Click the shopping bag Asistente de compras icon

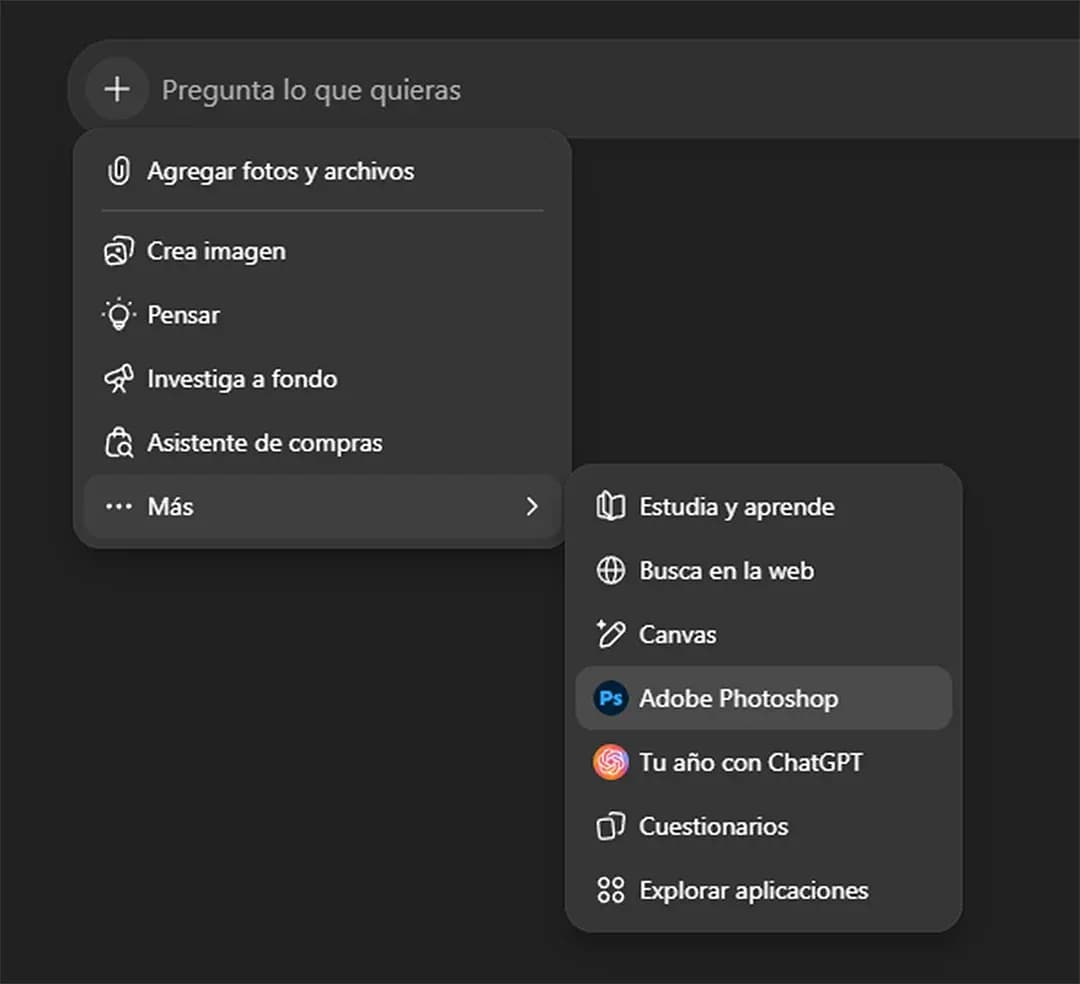119,443
